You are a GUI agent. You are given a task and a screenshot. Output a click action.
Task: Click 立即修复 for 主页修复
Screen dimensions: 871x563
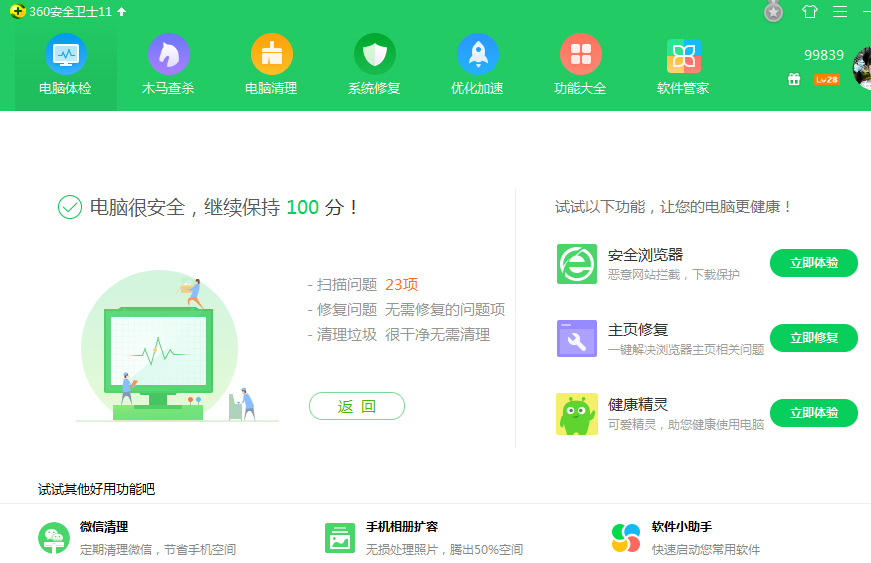point(813,338)
